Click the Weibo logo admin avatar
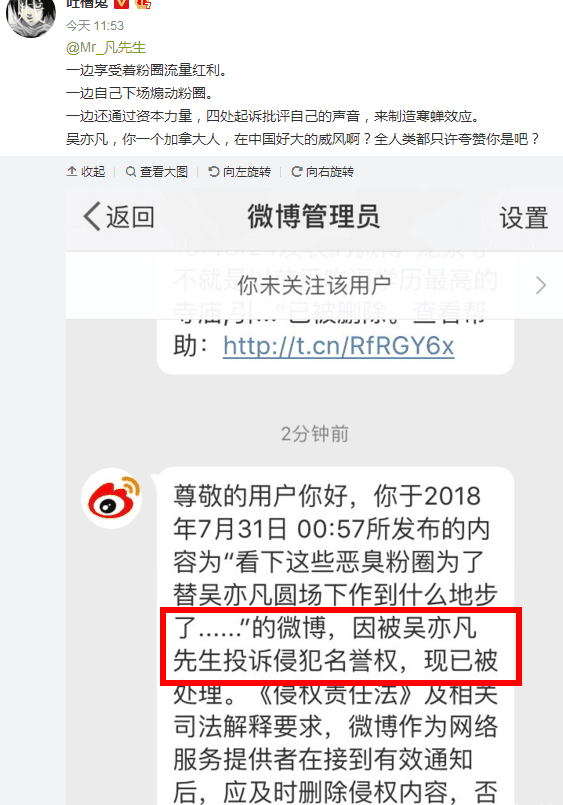Screen dimensions: 563x805 click(111, 498)
